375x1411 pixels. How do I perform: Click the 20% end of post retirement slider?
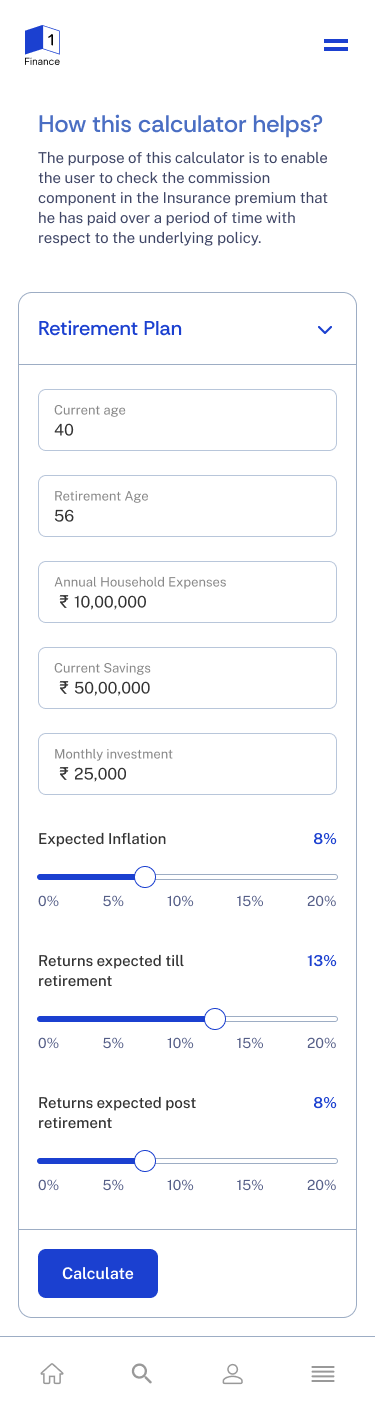[x=336, y=1161]
